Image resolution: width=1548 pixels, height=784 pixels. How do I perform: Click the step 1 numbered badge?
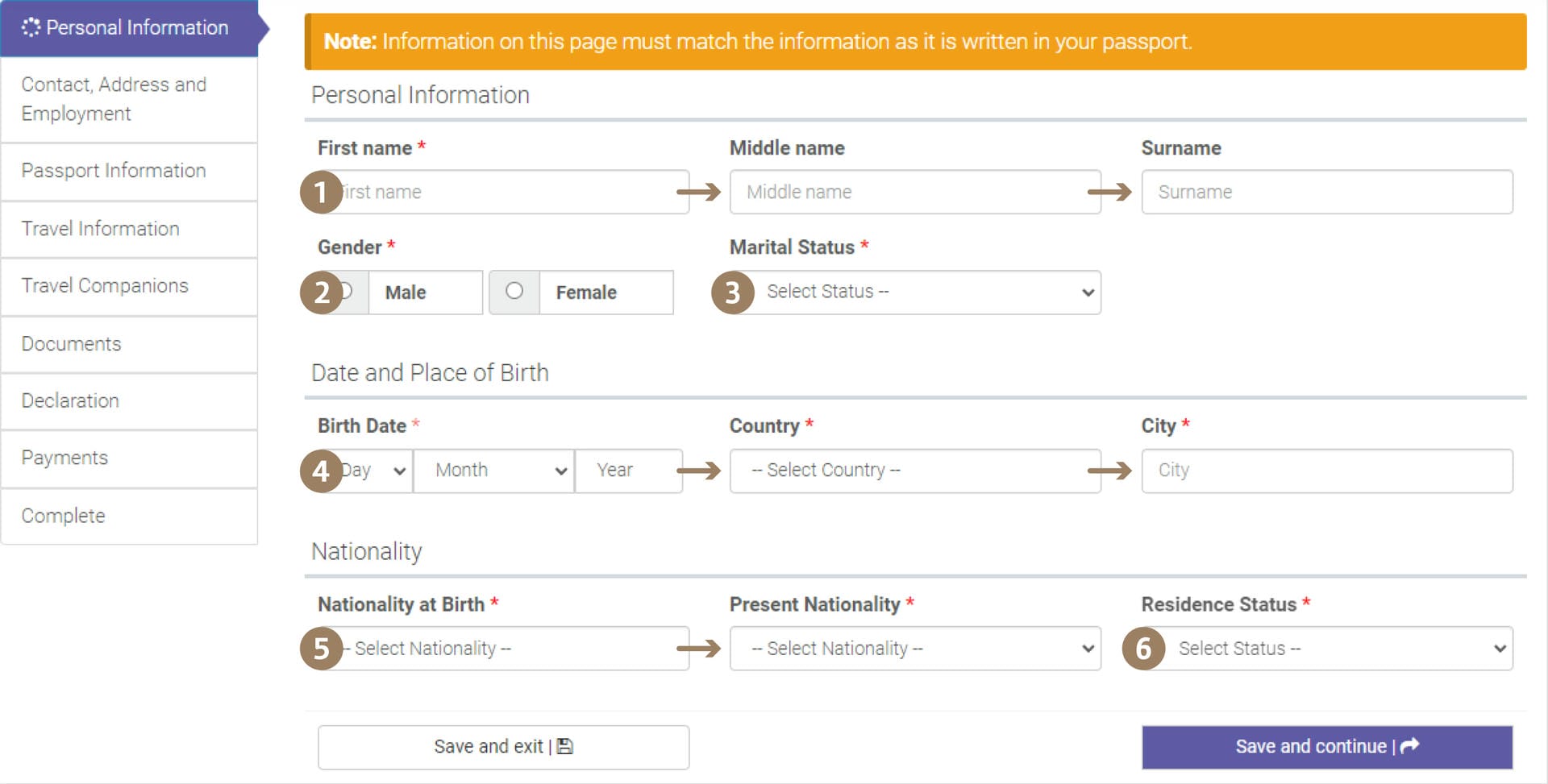(x=321, y=193)
